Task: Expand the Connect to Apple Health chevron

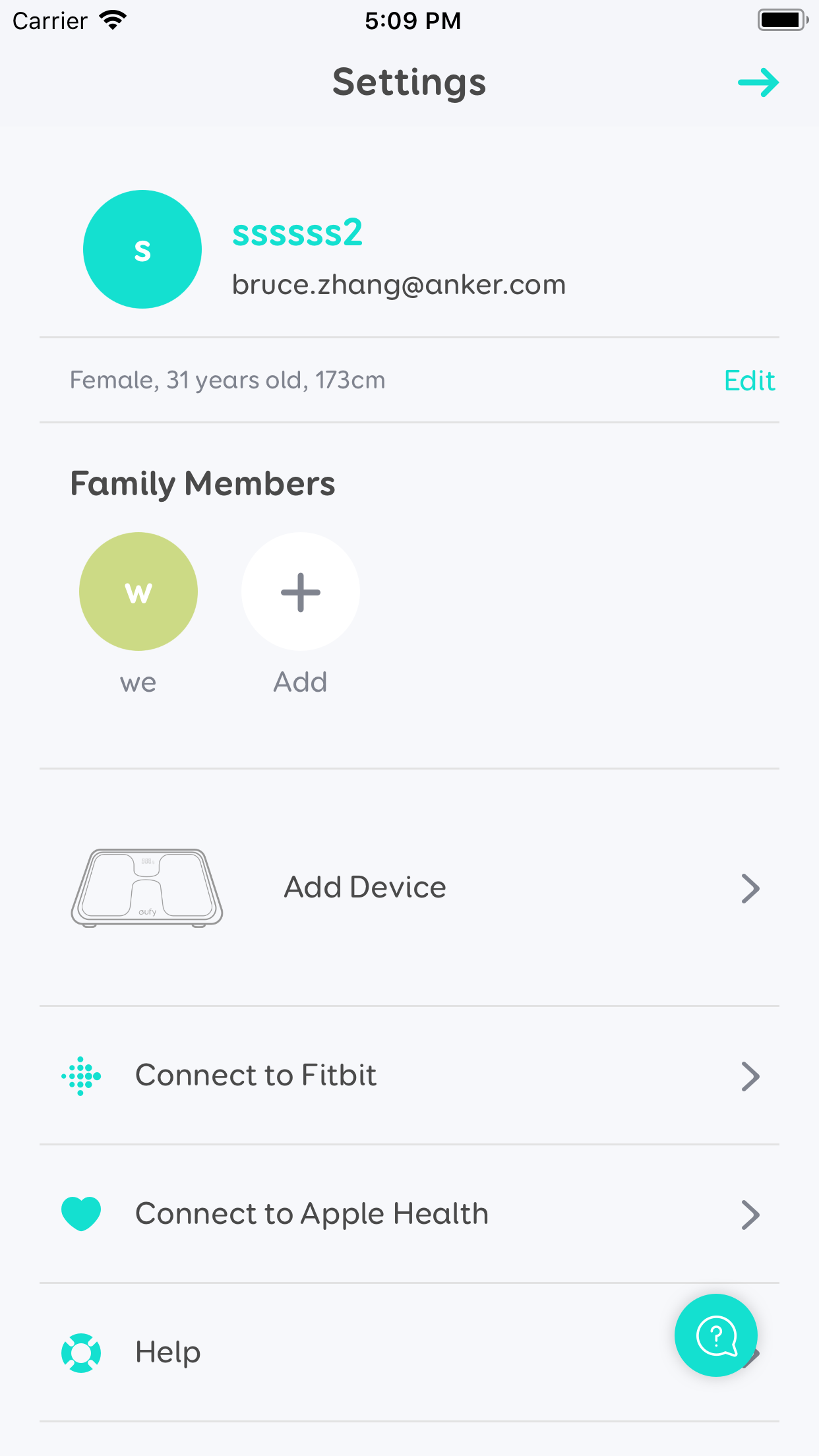Action: coord(750,1215)
